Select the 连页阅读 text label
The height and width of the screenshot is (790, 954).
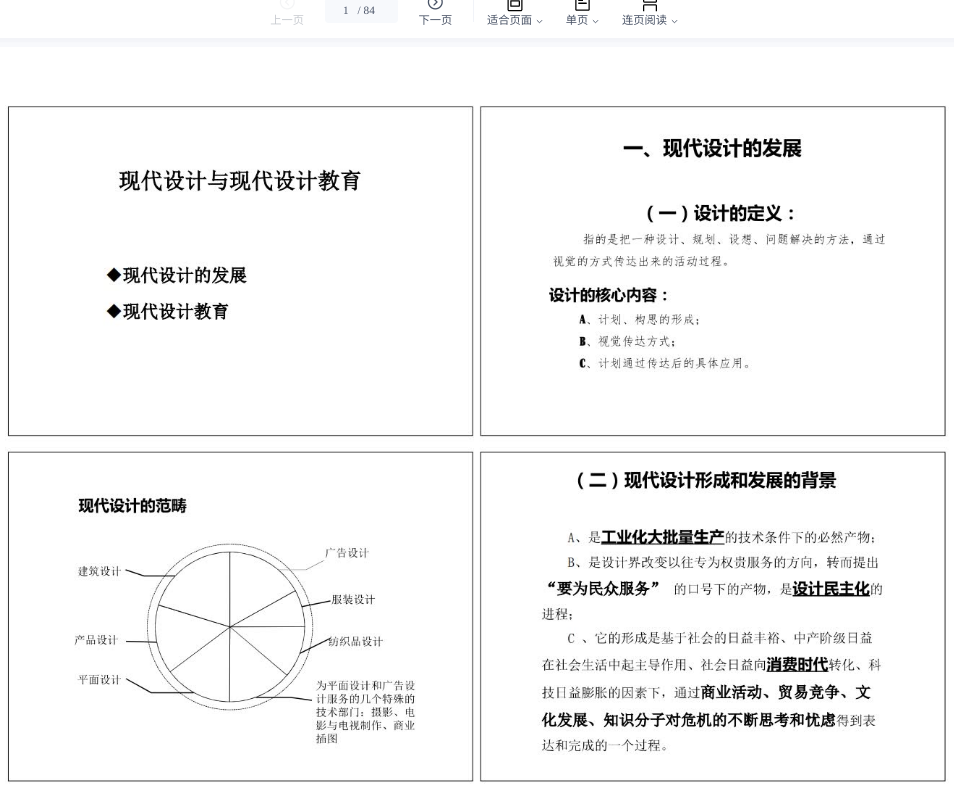coord(644,20)
